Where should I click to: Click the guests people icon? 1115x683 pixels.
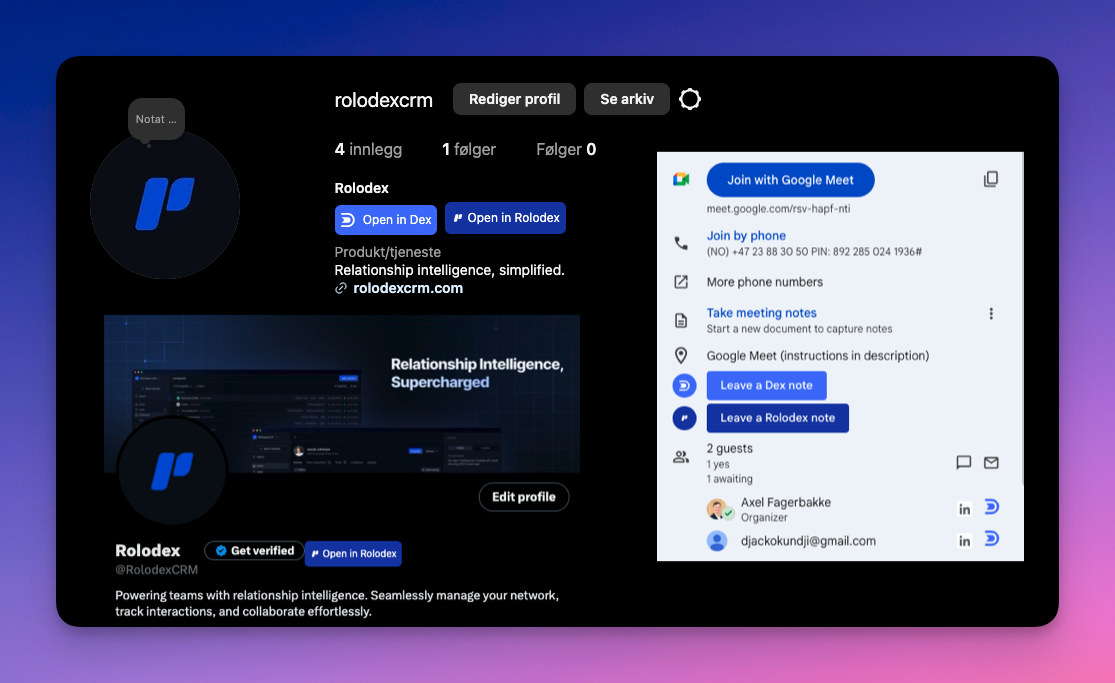(681, 457)
